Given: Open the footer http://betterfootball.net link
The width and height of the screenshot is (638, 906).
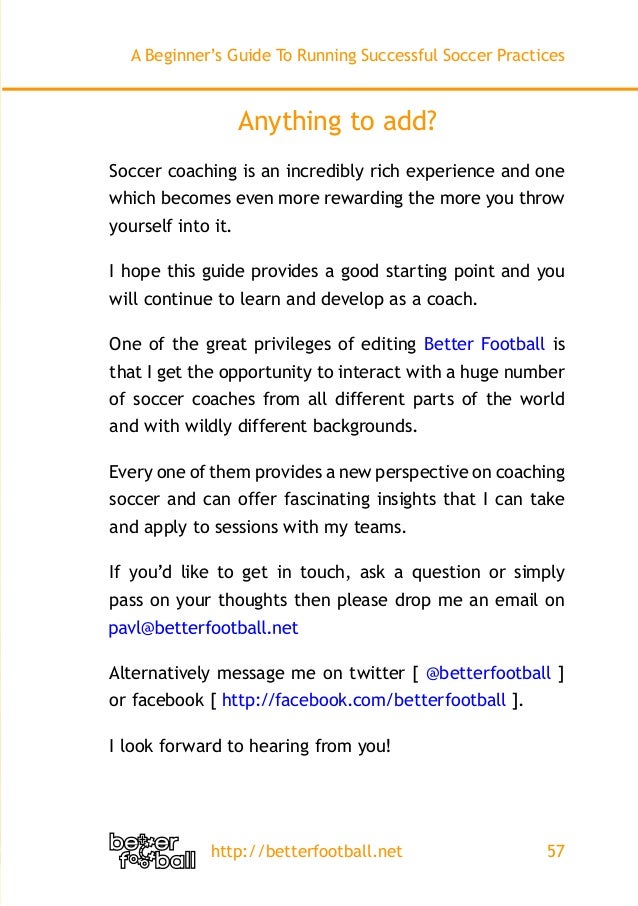Looking at the screenshot, I should (308, 851).
